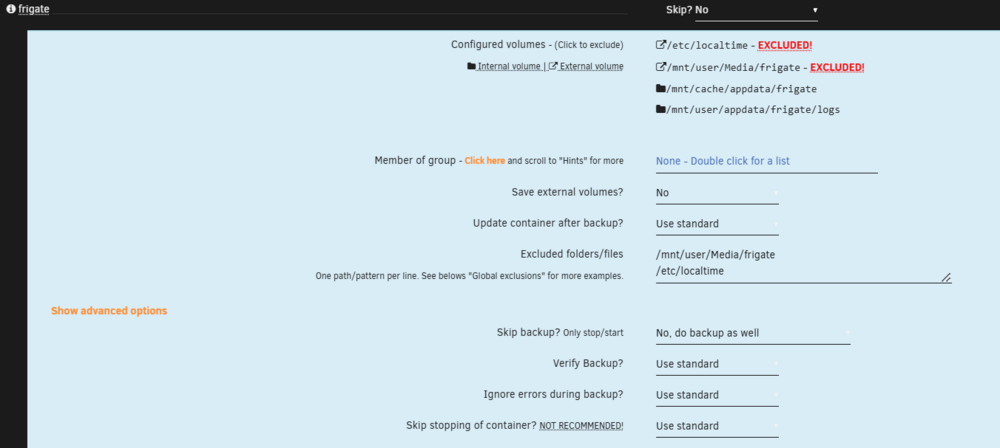This screenshot has height=448, width=1000.
Task: Click the Internal volume legend label
Action: click(x=509, y=66)
